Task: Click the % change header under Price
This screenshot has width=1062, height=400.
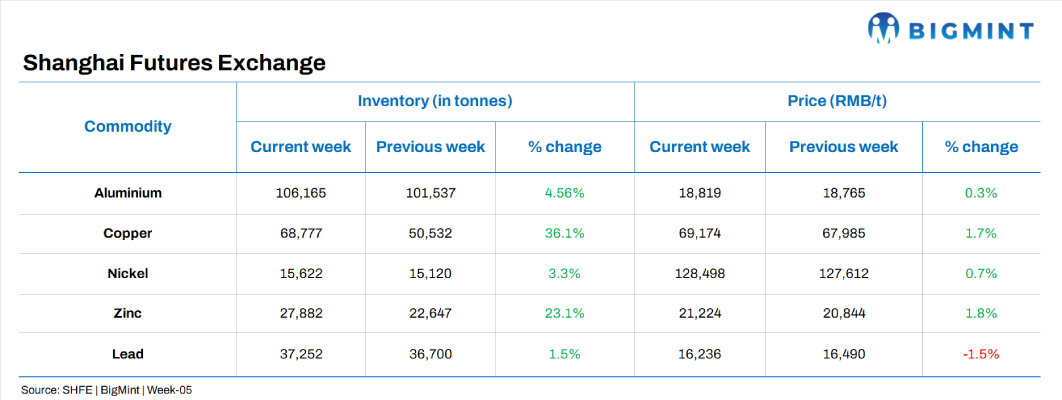Action: click(x=981, y=147)
